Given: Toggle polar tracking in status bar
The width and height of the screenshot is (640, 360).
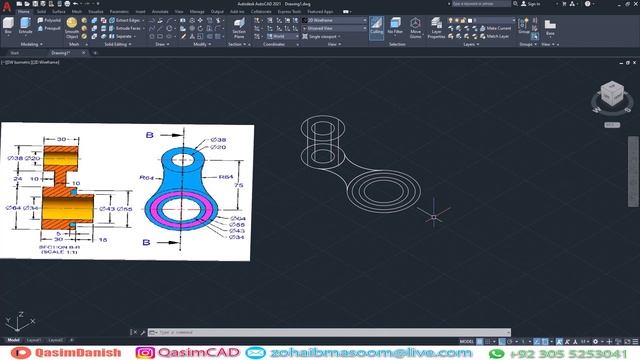Looking at the screenshot, I should tap(510, 342).
